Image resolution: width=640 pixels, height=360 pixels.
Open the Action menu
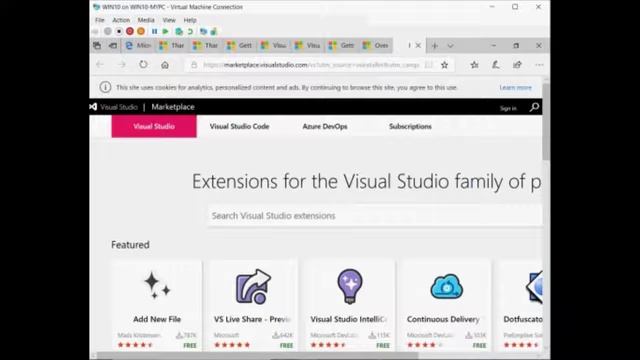pos(121,20)
